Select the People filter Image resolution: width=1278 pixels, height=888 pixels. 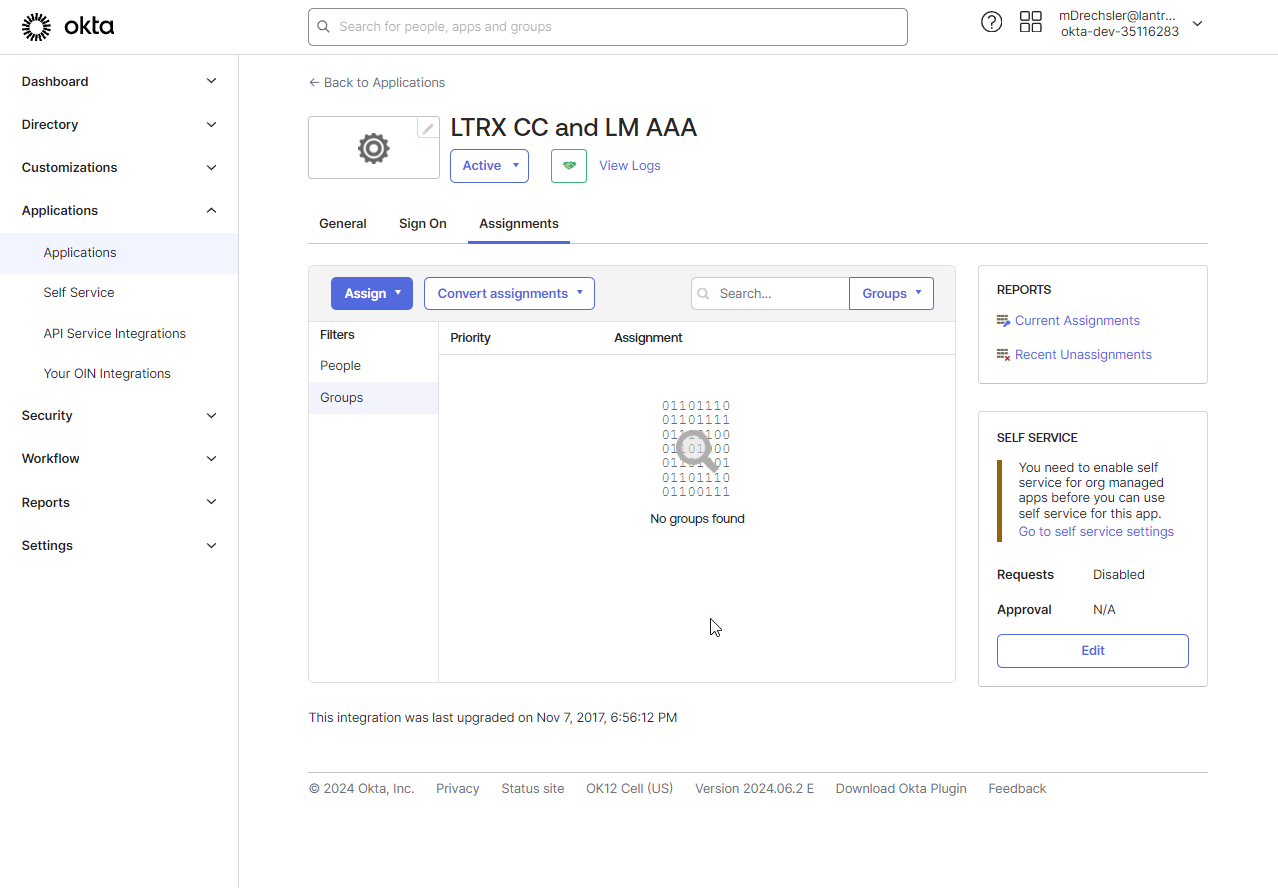(x=341, y=366)
